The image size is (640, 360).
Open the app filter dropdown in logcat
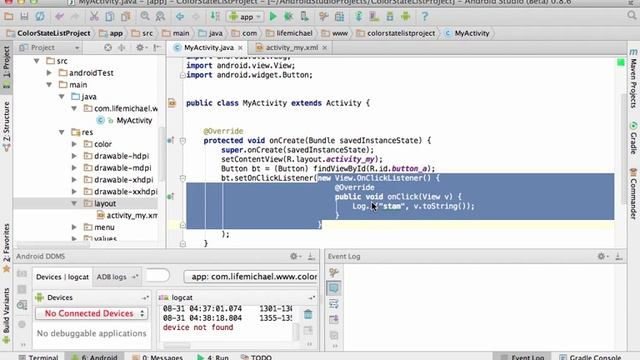point(251,277)
